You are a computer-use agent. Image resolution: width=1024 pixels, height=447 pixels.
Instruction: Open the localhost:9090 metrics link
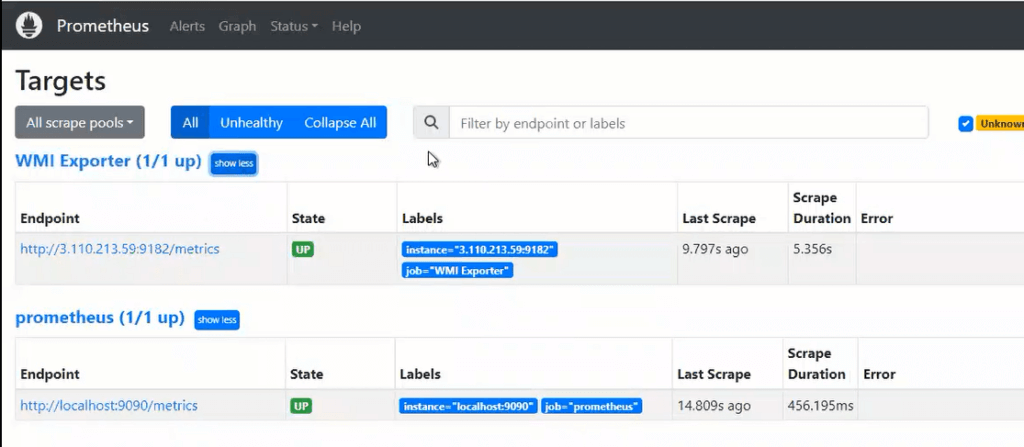(109, 406)
